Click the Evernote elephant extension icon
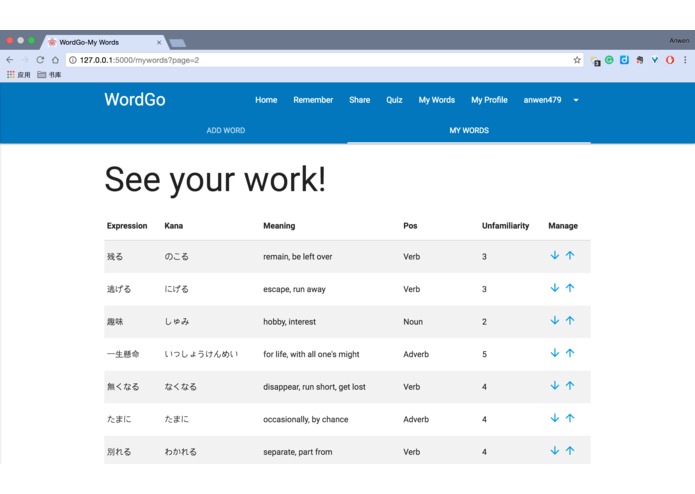The height and width of the screenshot is (494, 695). pyautogui.click(x=639, y=60)
